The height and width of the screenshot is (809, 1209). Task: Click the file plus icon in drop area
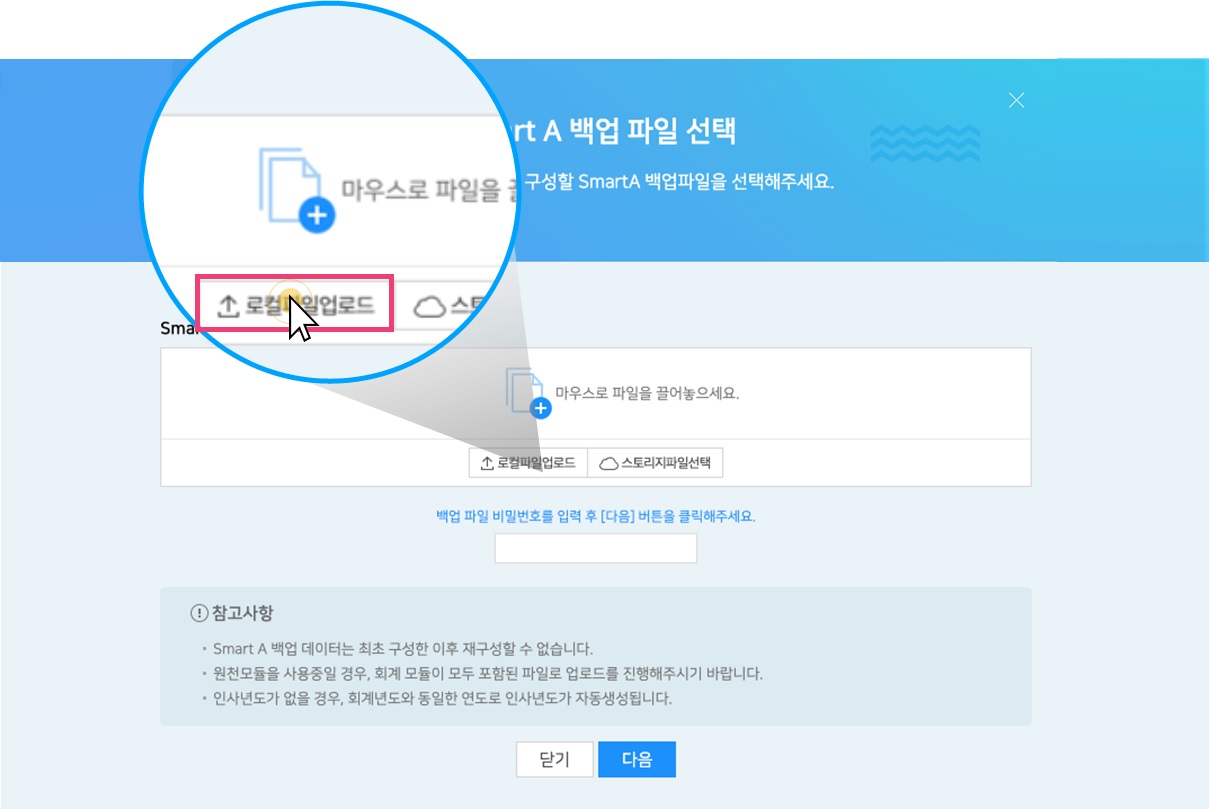528,391
